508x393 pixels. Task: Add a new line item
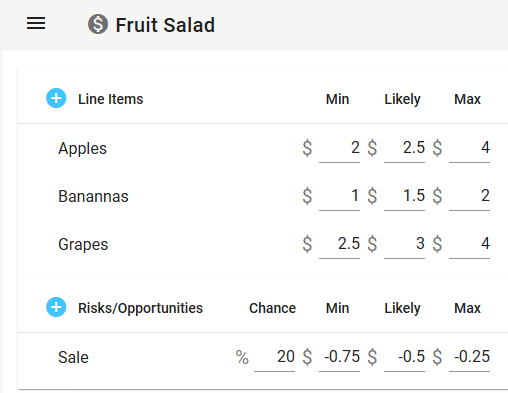[x=56, y=98]
